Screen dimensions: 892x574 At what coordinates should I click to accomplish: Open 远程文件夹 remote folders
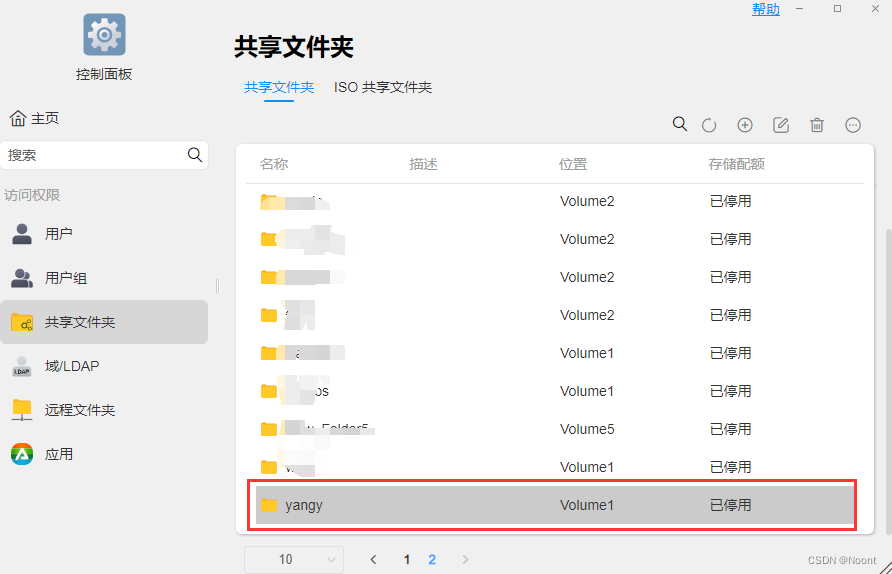(104, 410)
